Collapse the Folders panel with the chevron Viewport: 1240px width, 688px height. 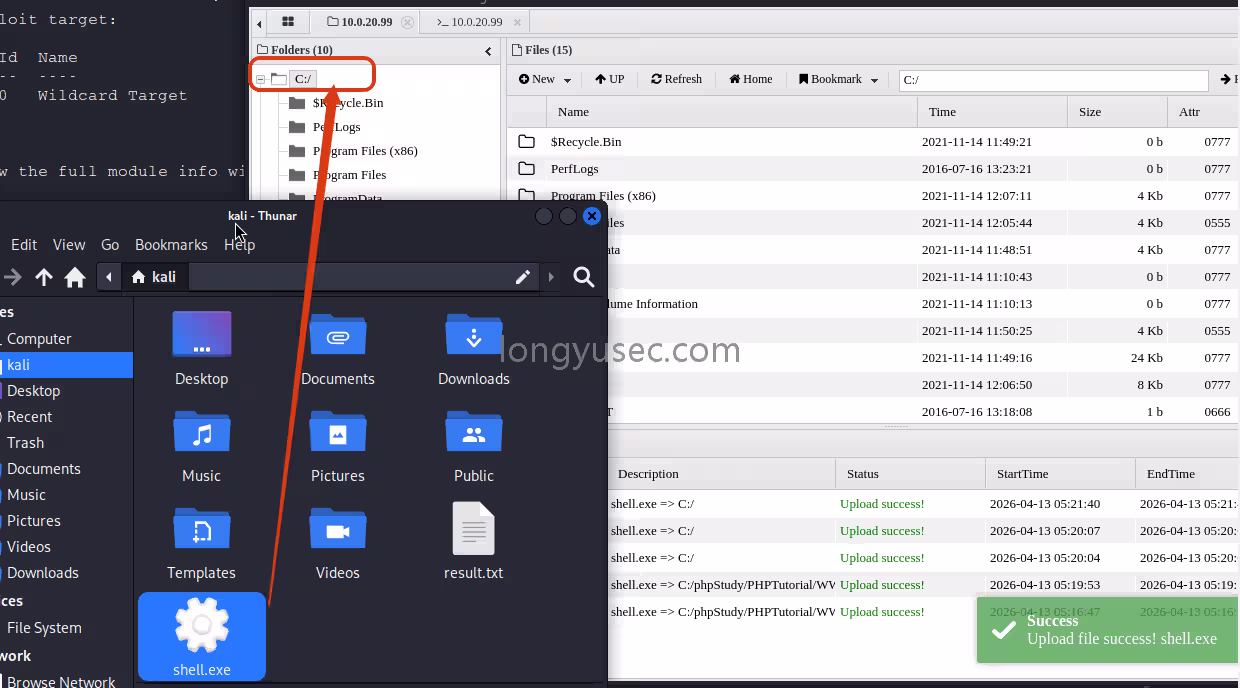[x=488, y=51]
